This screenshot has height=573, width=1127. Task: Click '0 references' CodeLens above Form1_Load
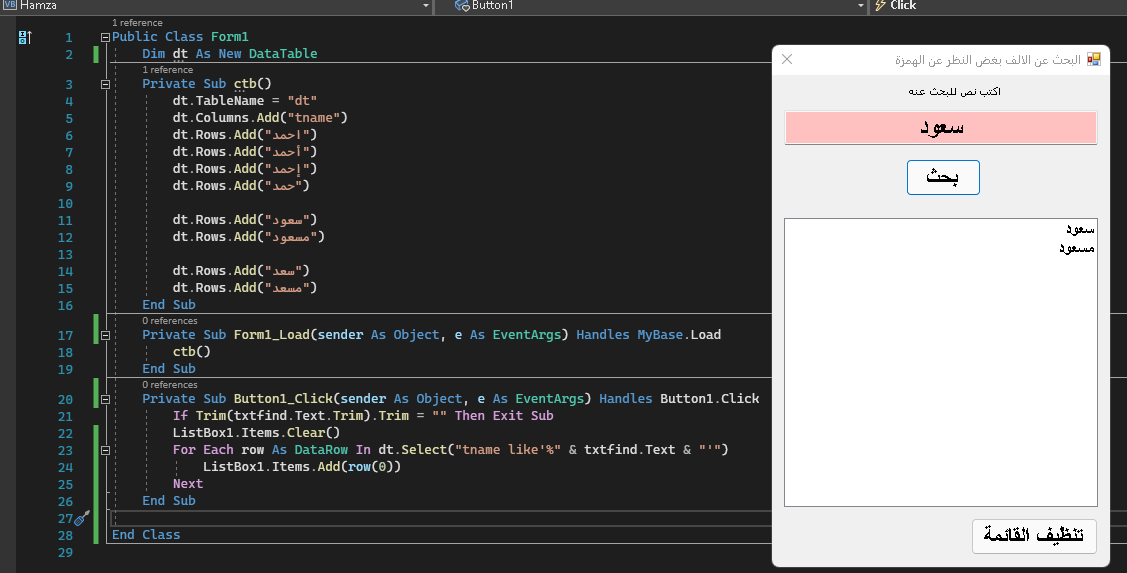point(170,321)
